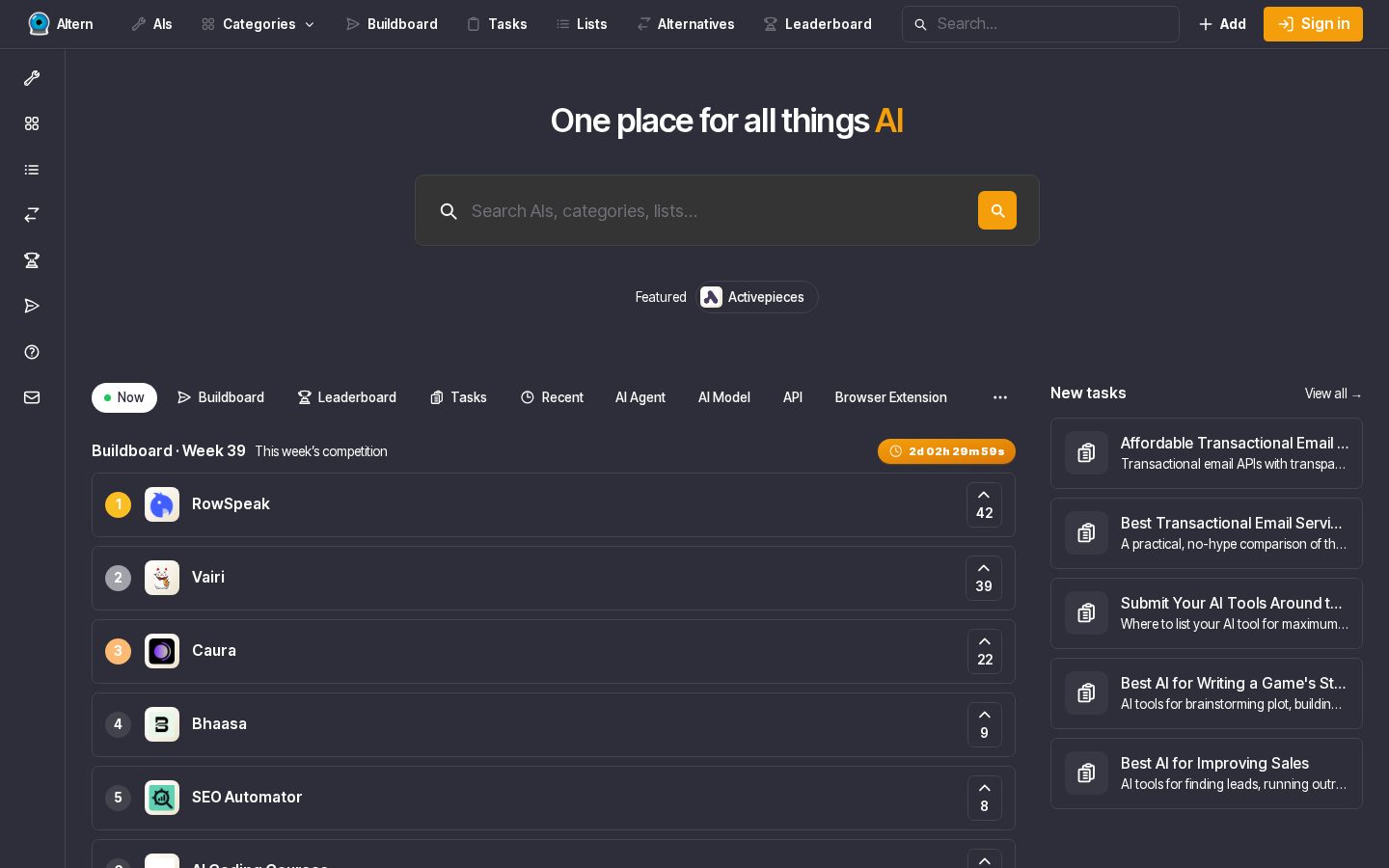
Task: Click the Altern brand name
Action: click(x=75, y=24)
